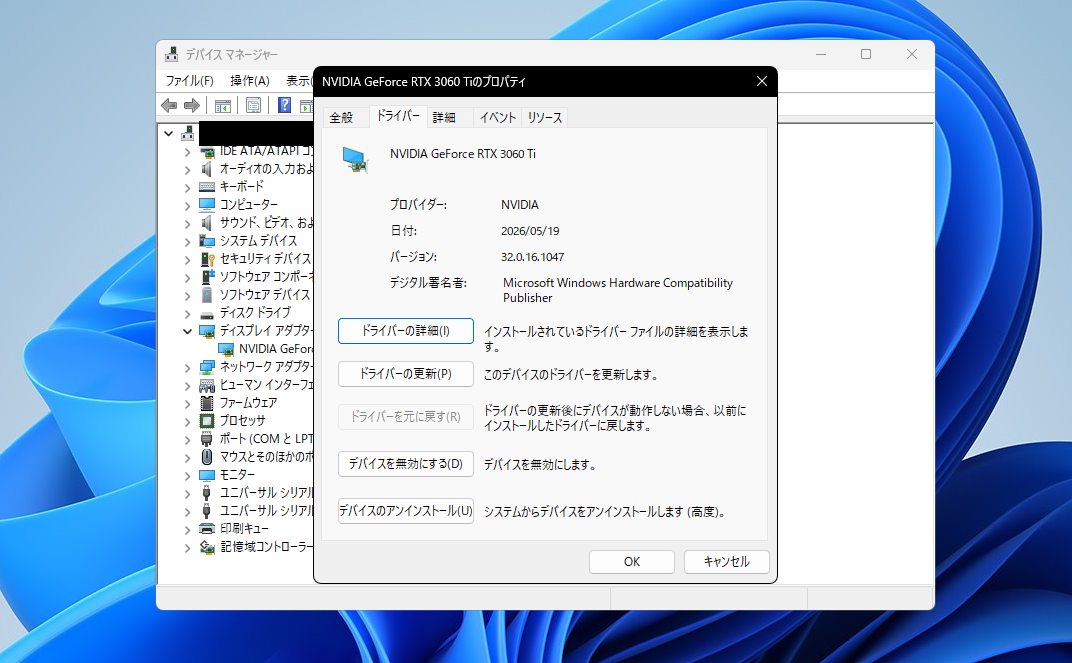Click the large device icon in the properties dialog
This screenshot has height=663, width=1072.
point(355,160)
